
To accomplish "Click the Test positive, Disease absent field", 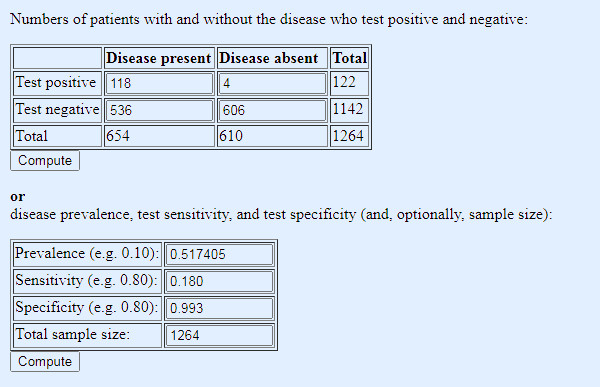I will [x=272, y=83].
